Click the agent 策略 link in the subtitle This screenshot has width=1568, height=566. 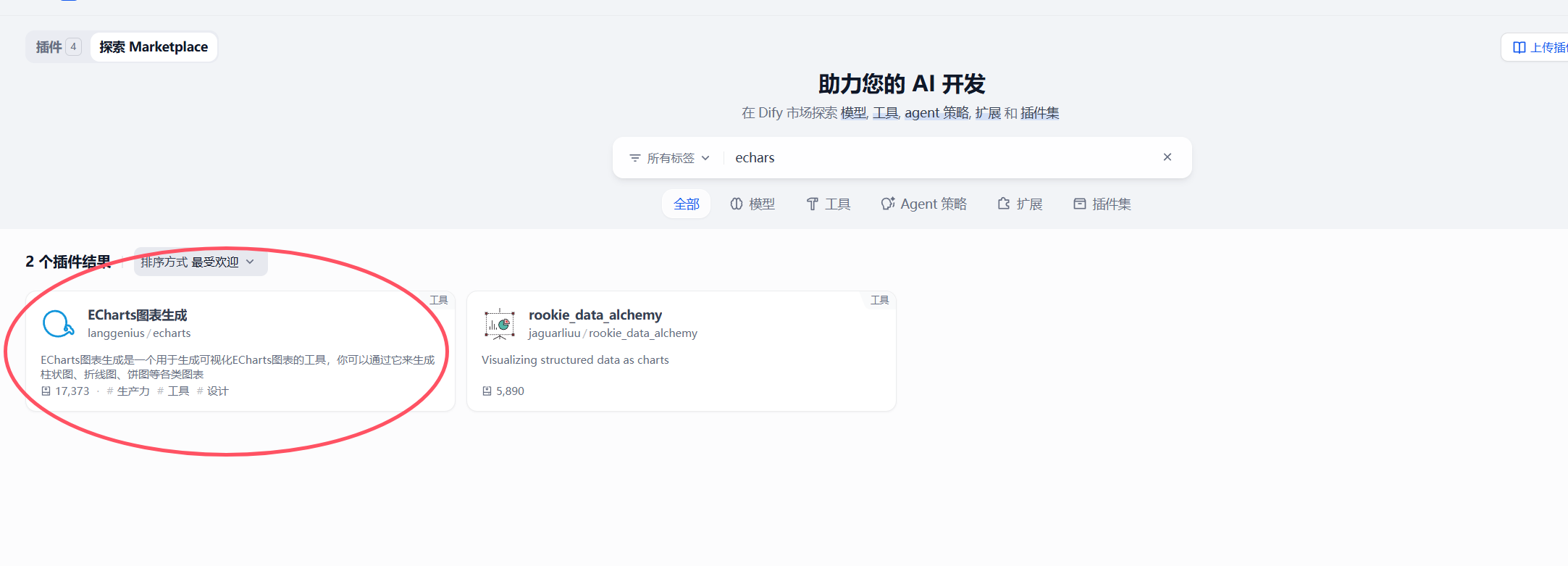pos(936,113)
